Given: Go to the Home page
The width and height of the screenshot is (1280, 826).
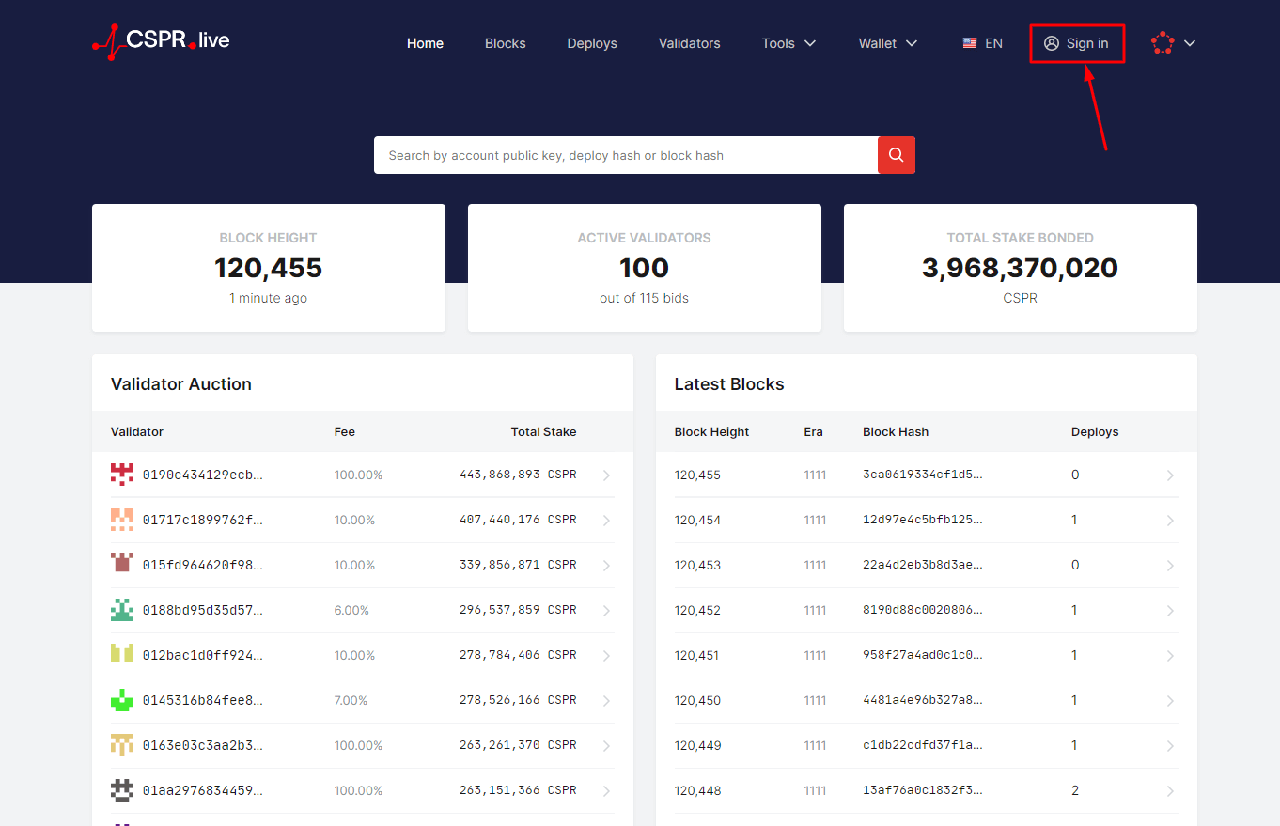Looking at the screenshot, I should click(425, 43).
